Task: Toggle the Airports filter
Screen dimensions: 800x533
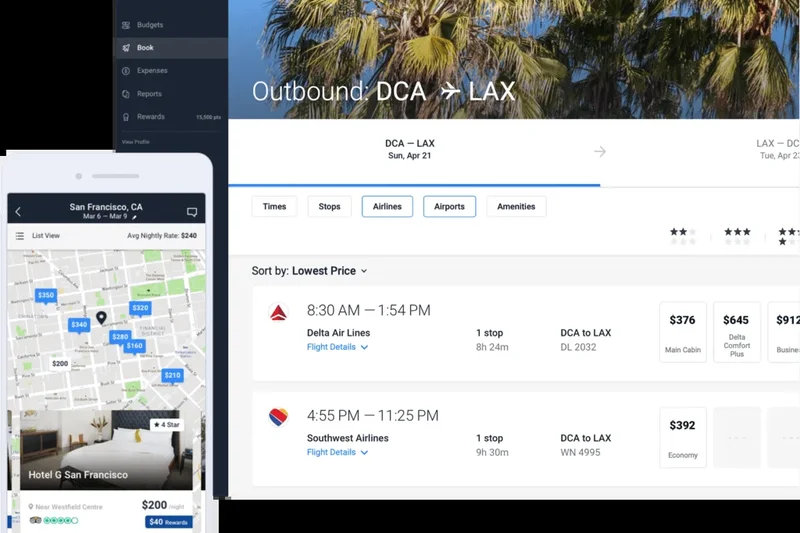Action: [x=449, y=207]
